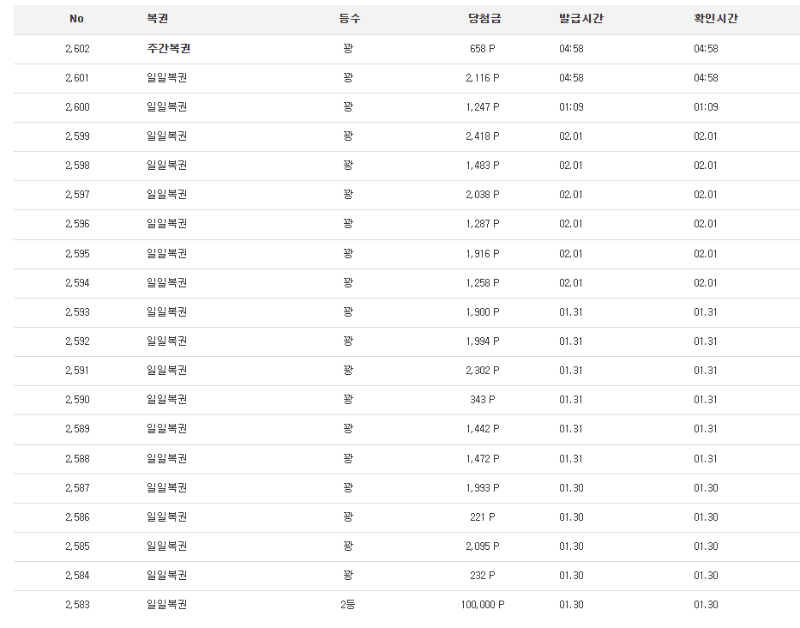Select row number 2,600
Viewport: 800px width, 628px height.
pyautogui.click(x=77, y=107)
